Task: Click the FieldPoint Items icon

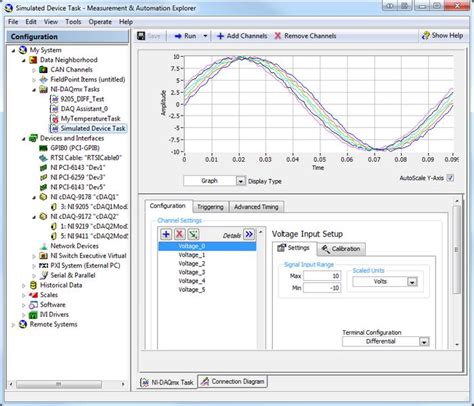Action: click(x=44, y=79)
